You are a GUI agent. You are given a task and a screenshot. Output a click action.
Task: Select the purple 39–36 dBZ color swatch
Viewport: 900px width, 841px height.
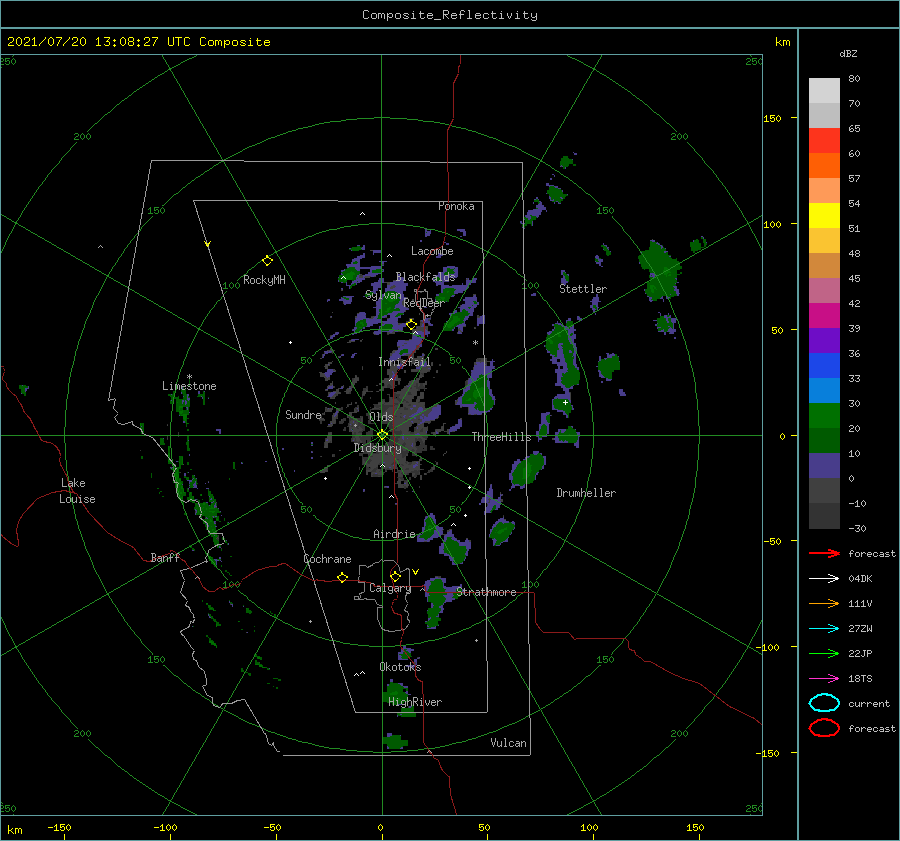pos(824,341)
